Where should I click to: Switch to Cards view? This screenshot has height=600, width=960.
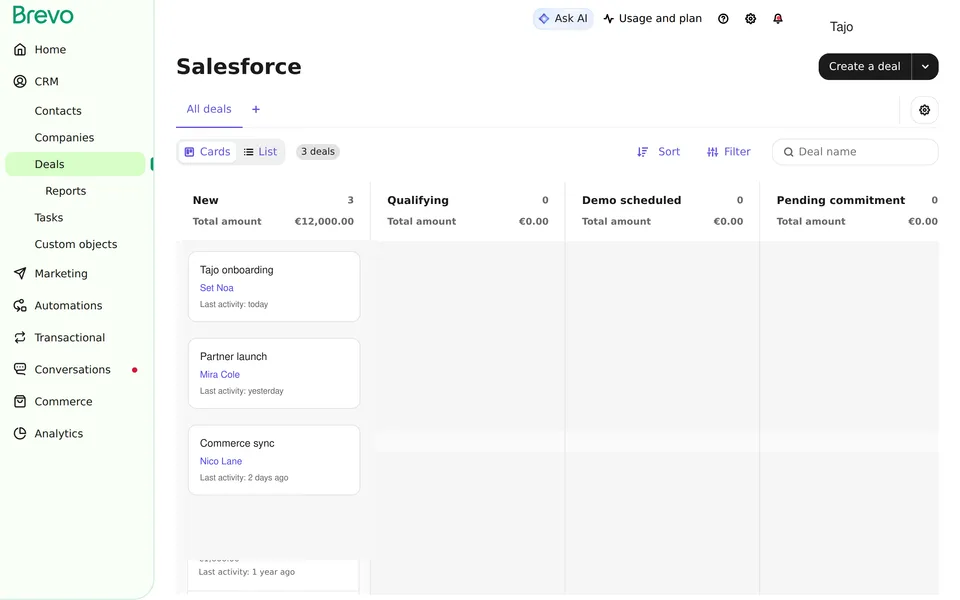[x=208, y=152]
